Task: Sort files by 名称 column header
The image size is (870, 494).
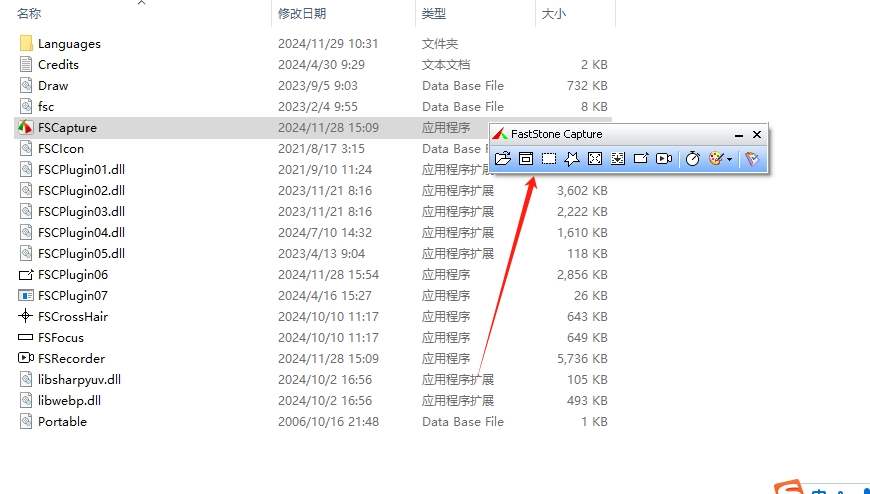Action: point(29,14)
